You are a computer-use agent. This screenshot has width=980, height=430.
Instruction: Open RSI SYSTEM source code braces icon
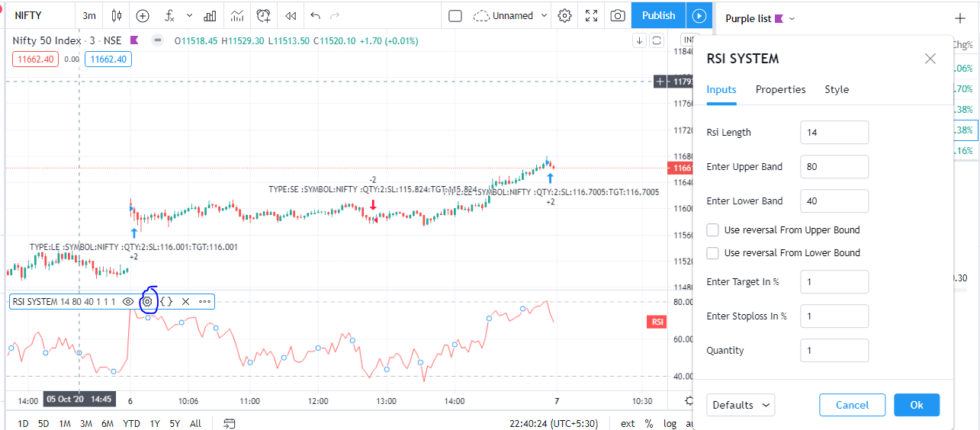(167, 301)
